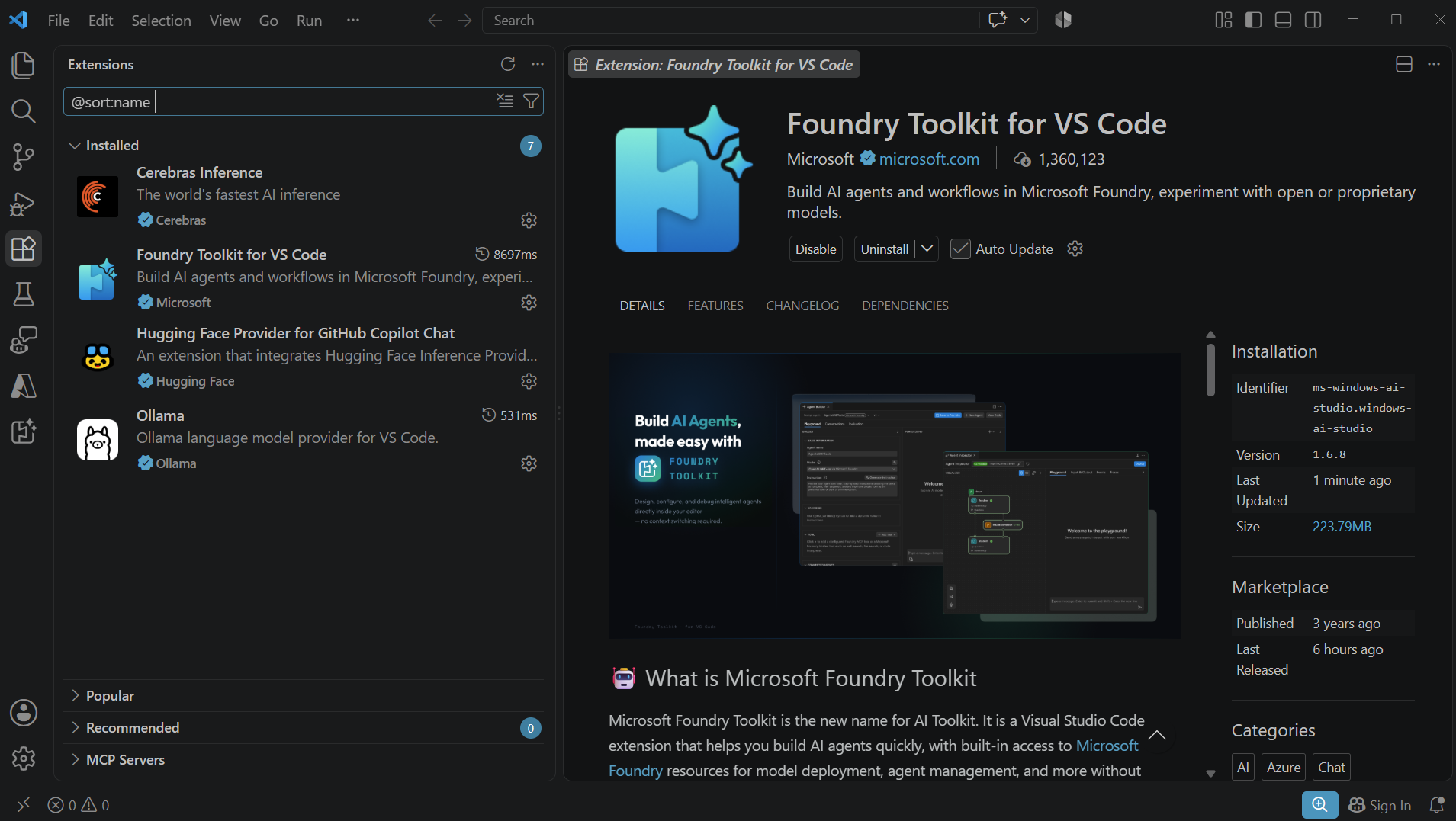
Task: Open the Accounts menu icon
Action: pyautogui.click(x=24, y=713)
